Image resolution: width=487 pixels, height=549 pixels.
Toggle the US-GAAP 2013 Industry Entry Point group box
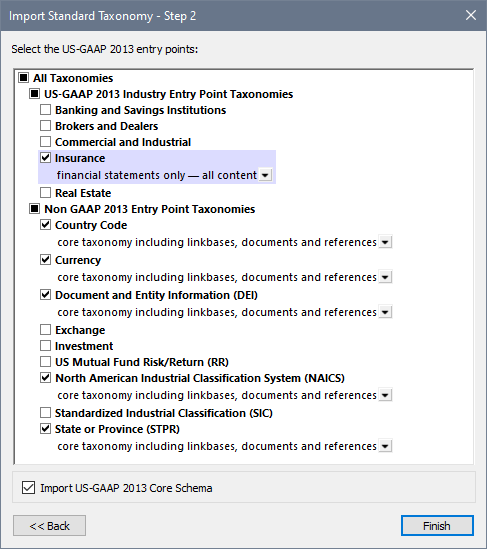point(34,94)
